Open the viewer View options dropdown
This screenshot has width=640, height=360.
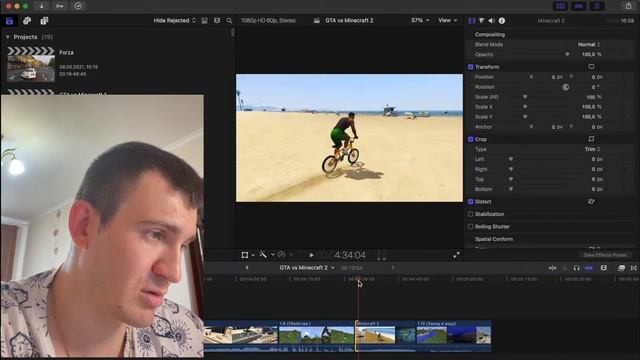click(x=447, y=20)
